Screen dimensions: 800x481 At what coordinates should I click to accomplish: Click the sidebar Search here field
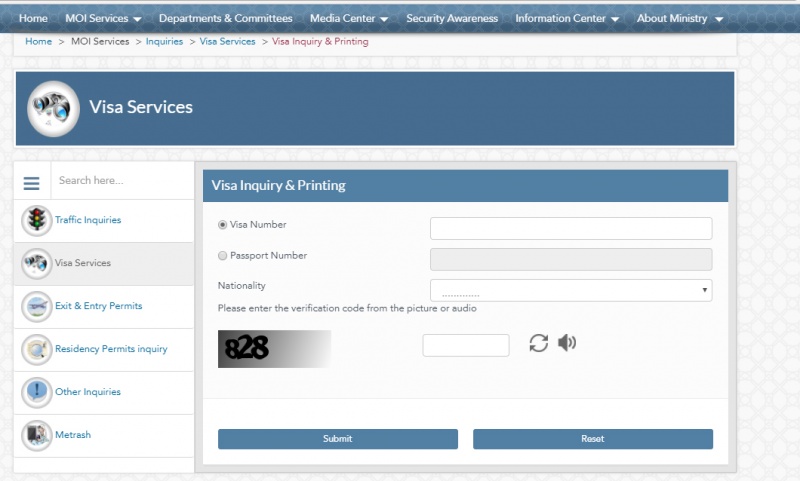pyautogui.click(x=122, y=181)
